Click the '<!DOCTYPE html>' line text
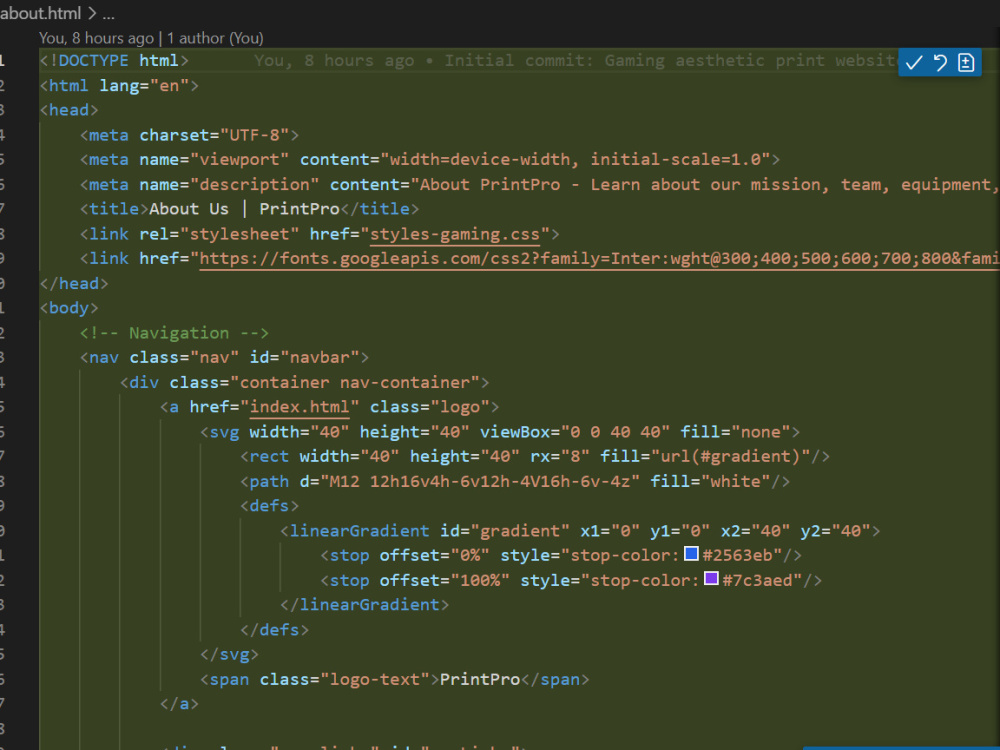 (x=114, y=61)
